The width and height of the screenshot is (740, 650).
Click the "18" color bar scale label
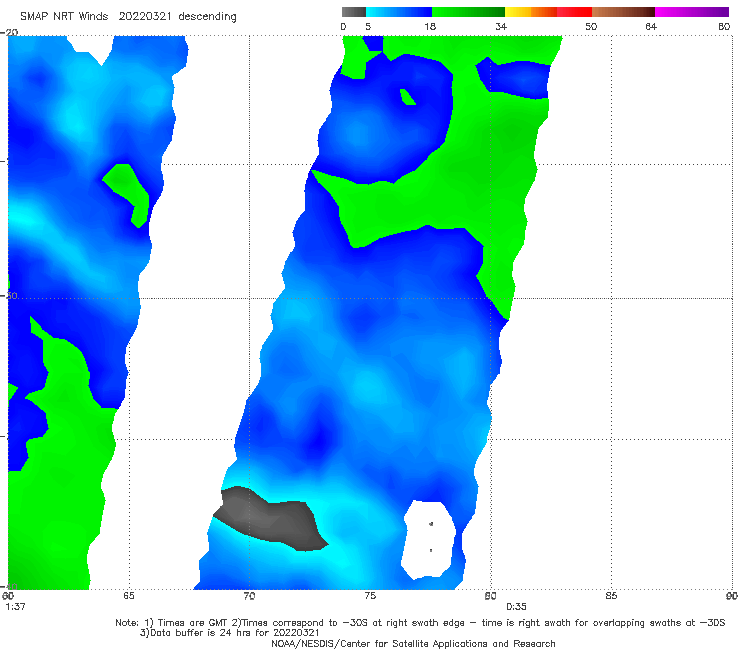[430, 26]
